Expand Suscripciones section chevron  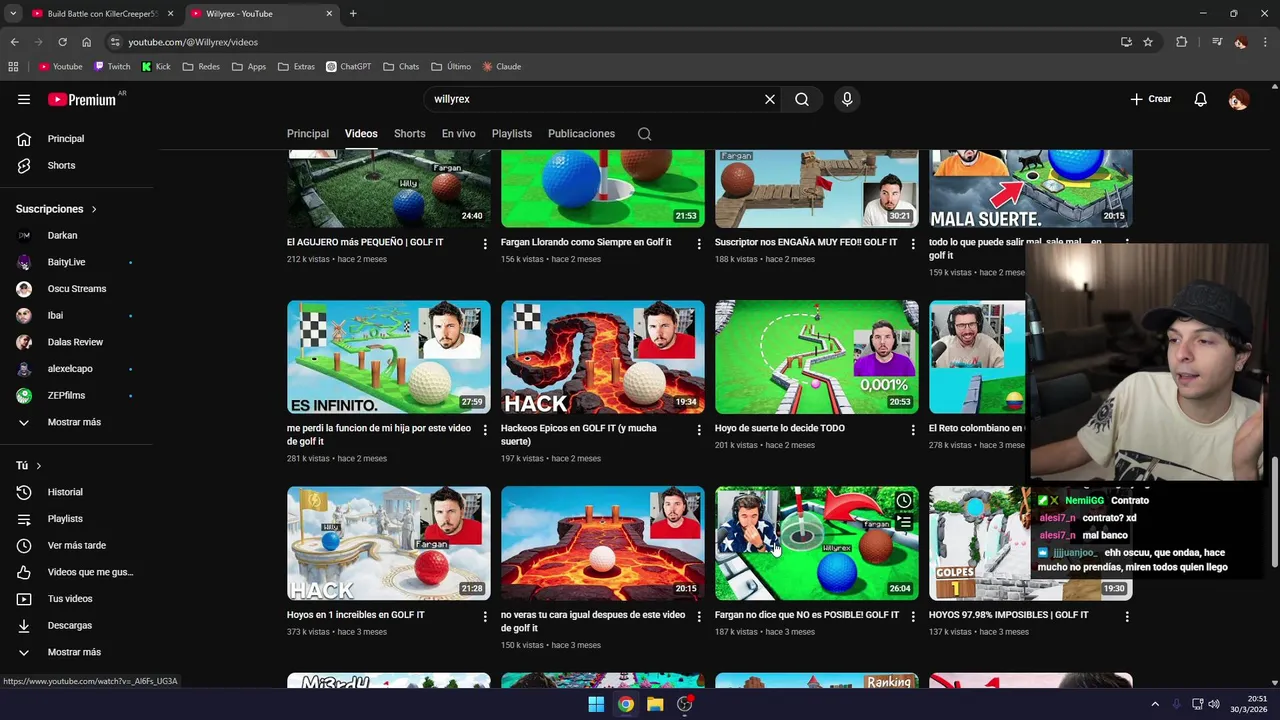94,209
